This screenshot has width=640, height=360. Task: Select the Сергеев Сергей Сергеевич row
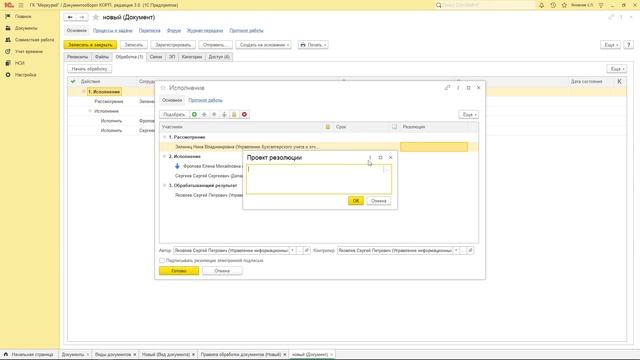tap(208, 176)
